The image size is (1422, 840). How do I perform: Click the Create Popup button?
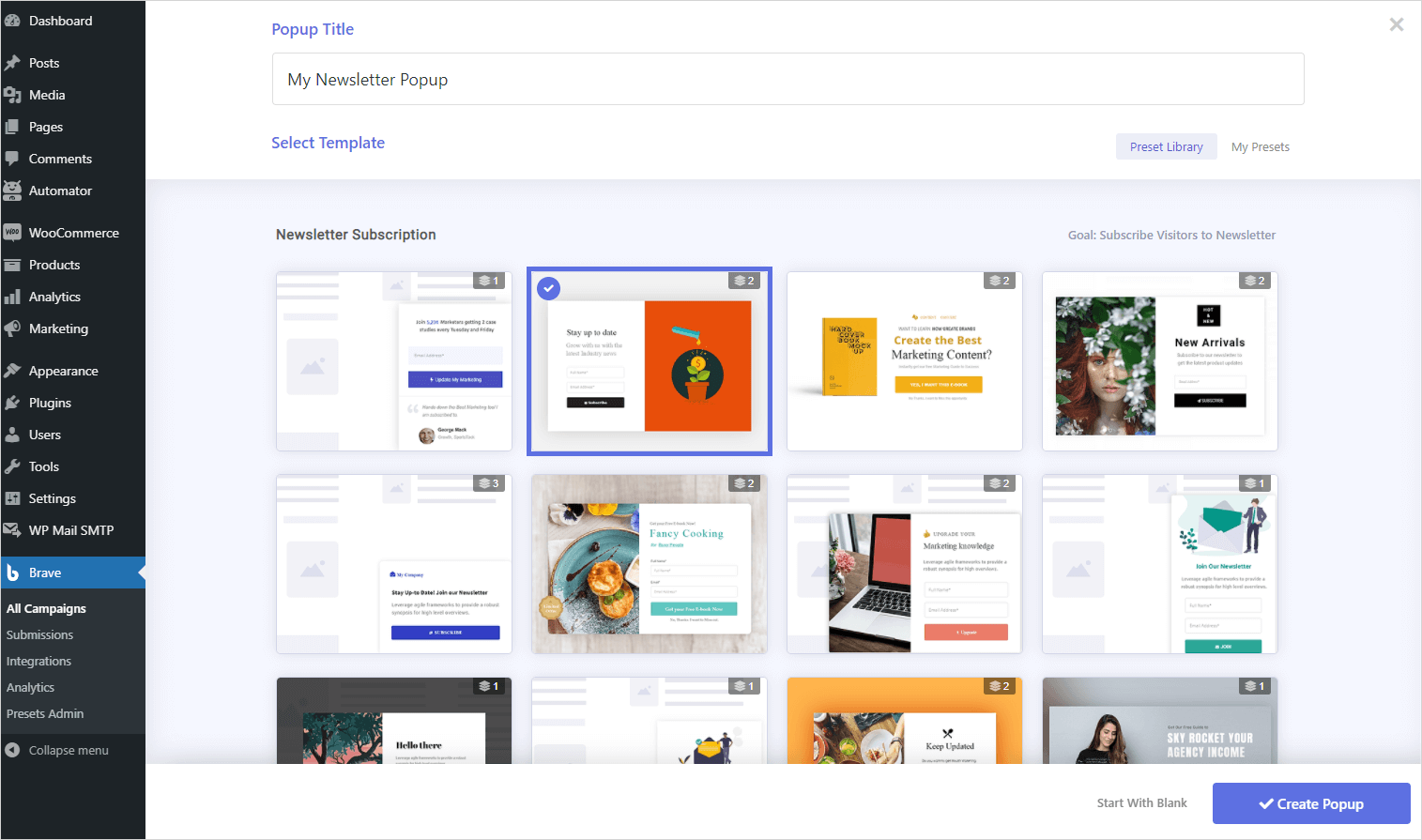point(1311,803)
